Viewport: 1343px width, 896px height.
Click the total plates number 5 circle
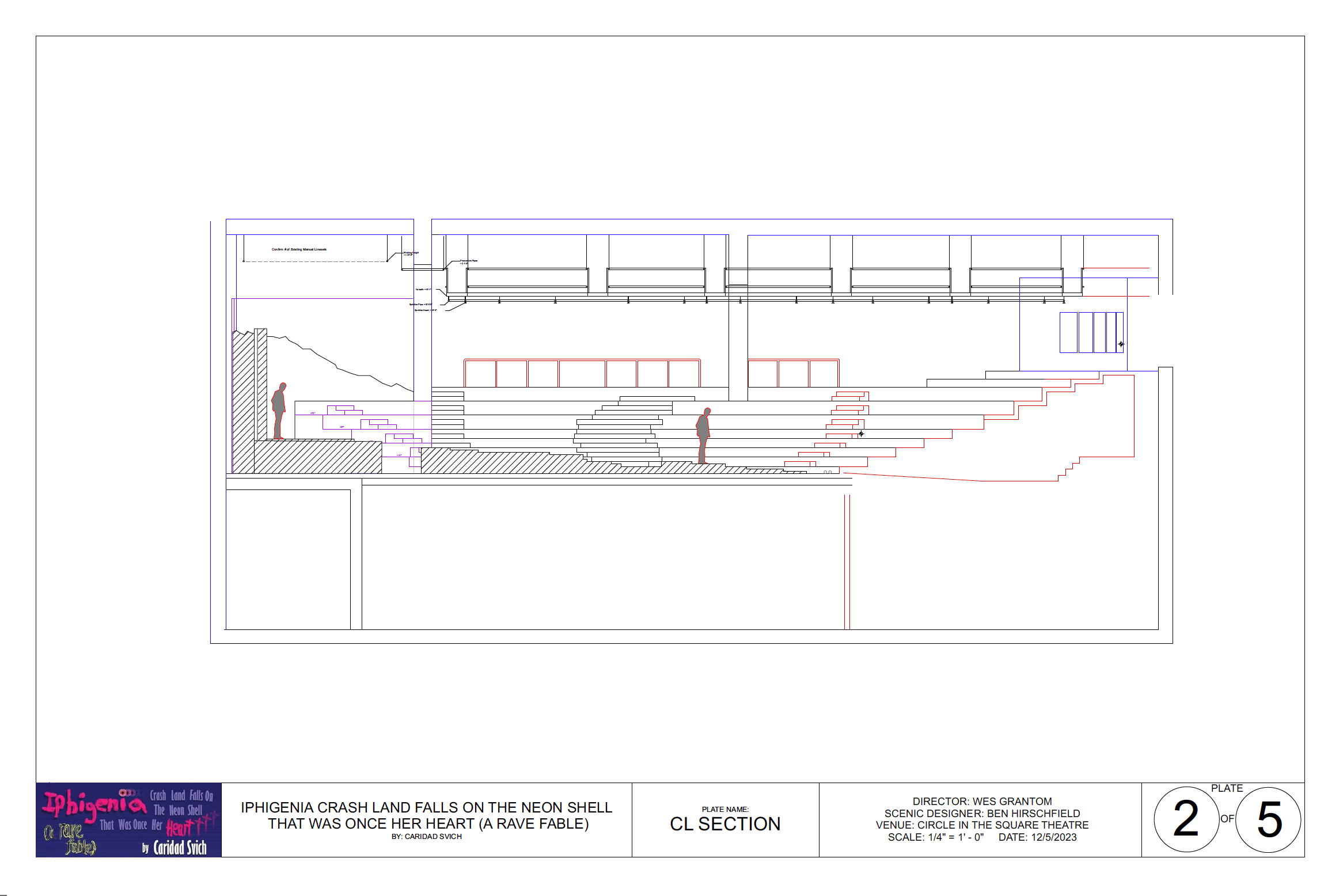1269,819
